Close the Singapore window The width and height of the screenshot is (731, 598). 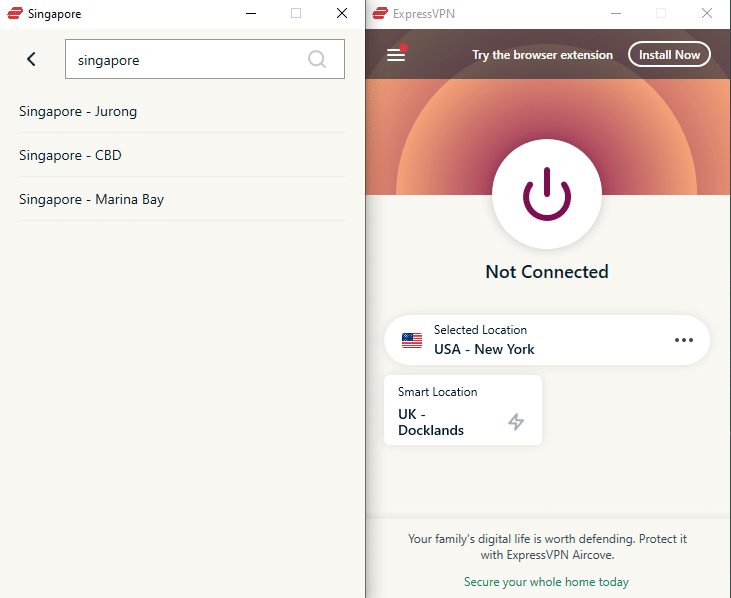(342, 14)
